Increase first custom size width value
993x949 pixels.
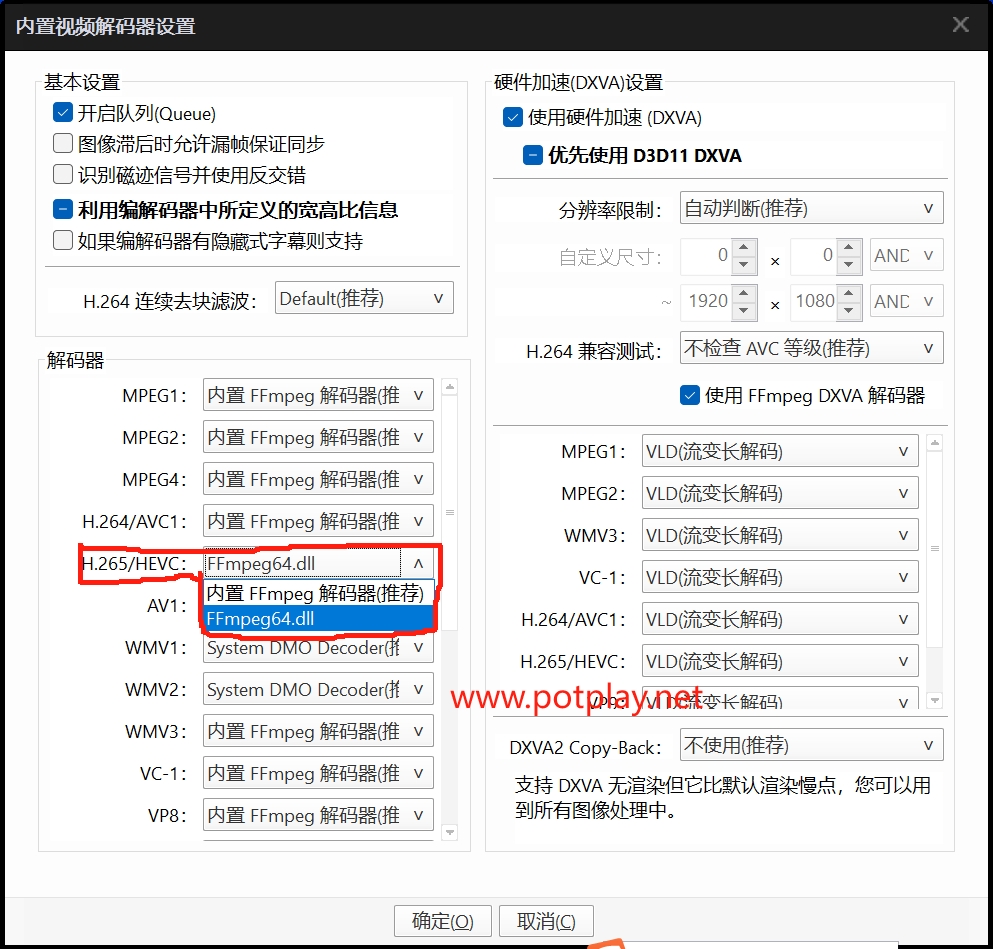click(744, 248)
